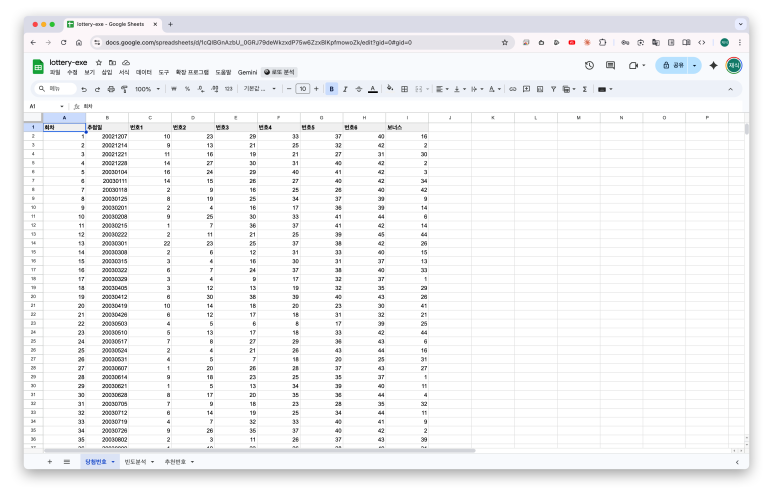Open version history clock icon

point(589,65)
